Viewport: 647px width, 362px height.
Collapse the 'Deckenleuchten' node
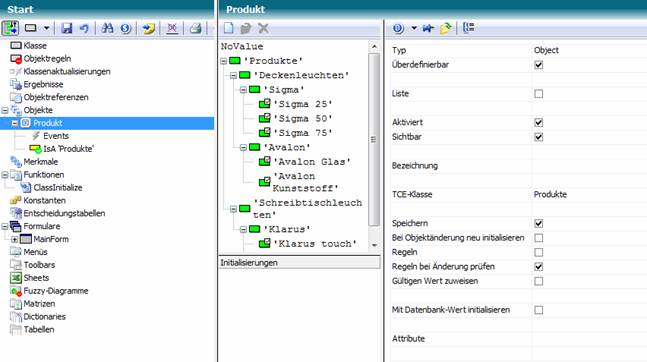tap(233, 76)
